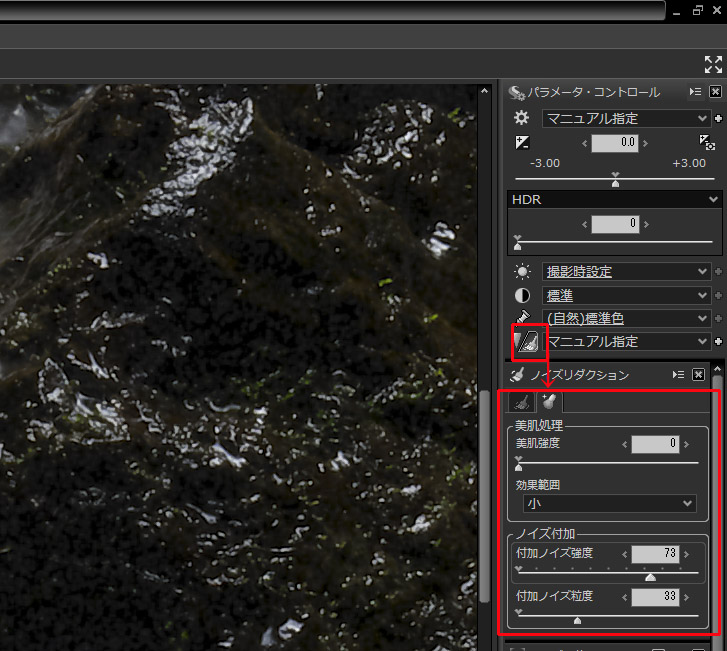Toggle full-screen preview with the expand arrows icon

713,64
